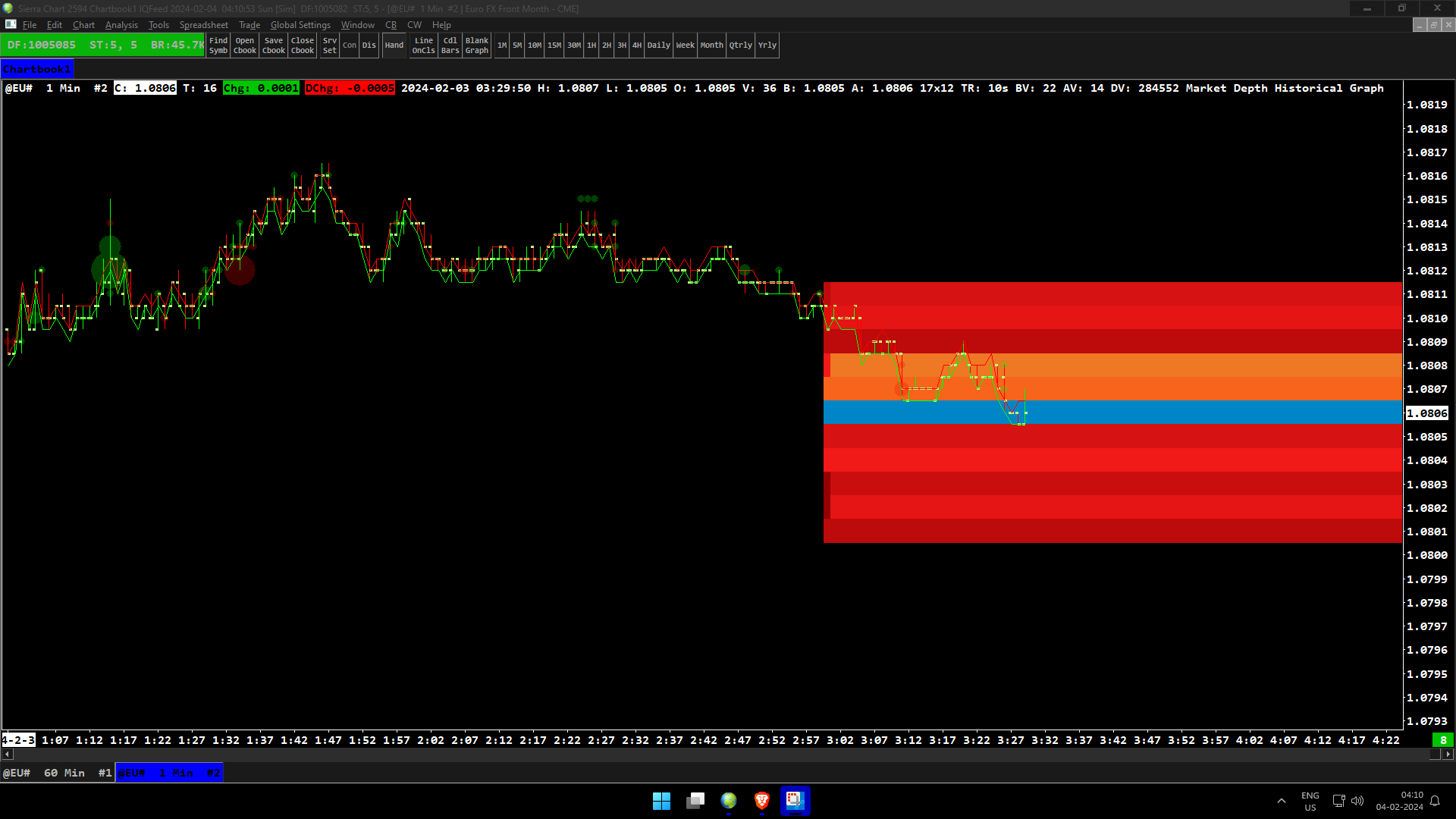Select the Chartbook1 tab

37,69
